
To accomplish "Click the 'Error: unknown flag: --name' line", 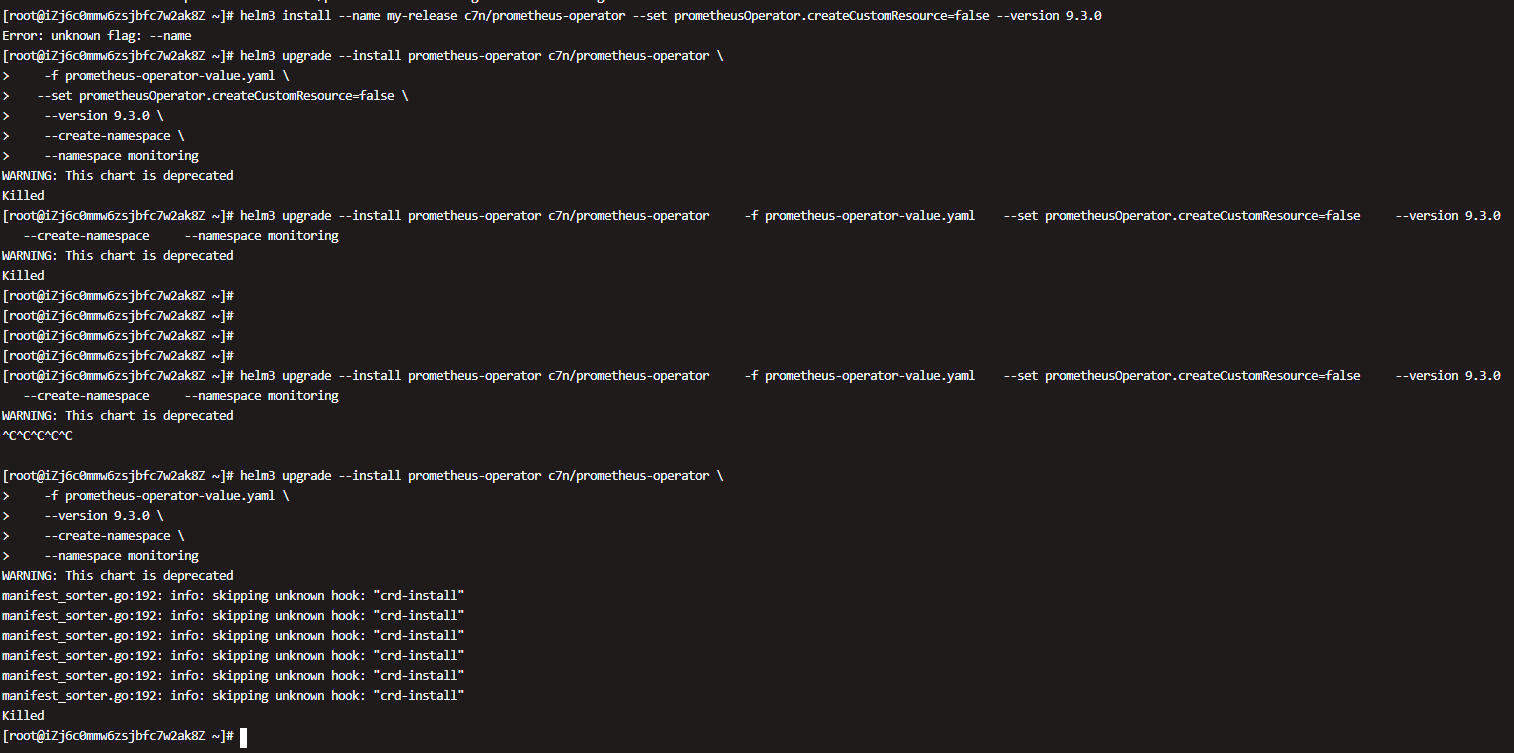I will coord(97,36).
